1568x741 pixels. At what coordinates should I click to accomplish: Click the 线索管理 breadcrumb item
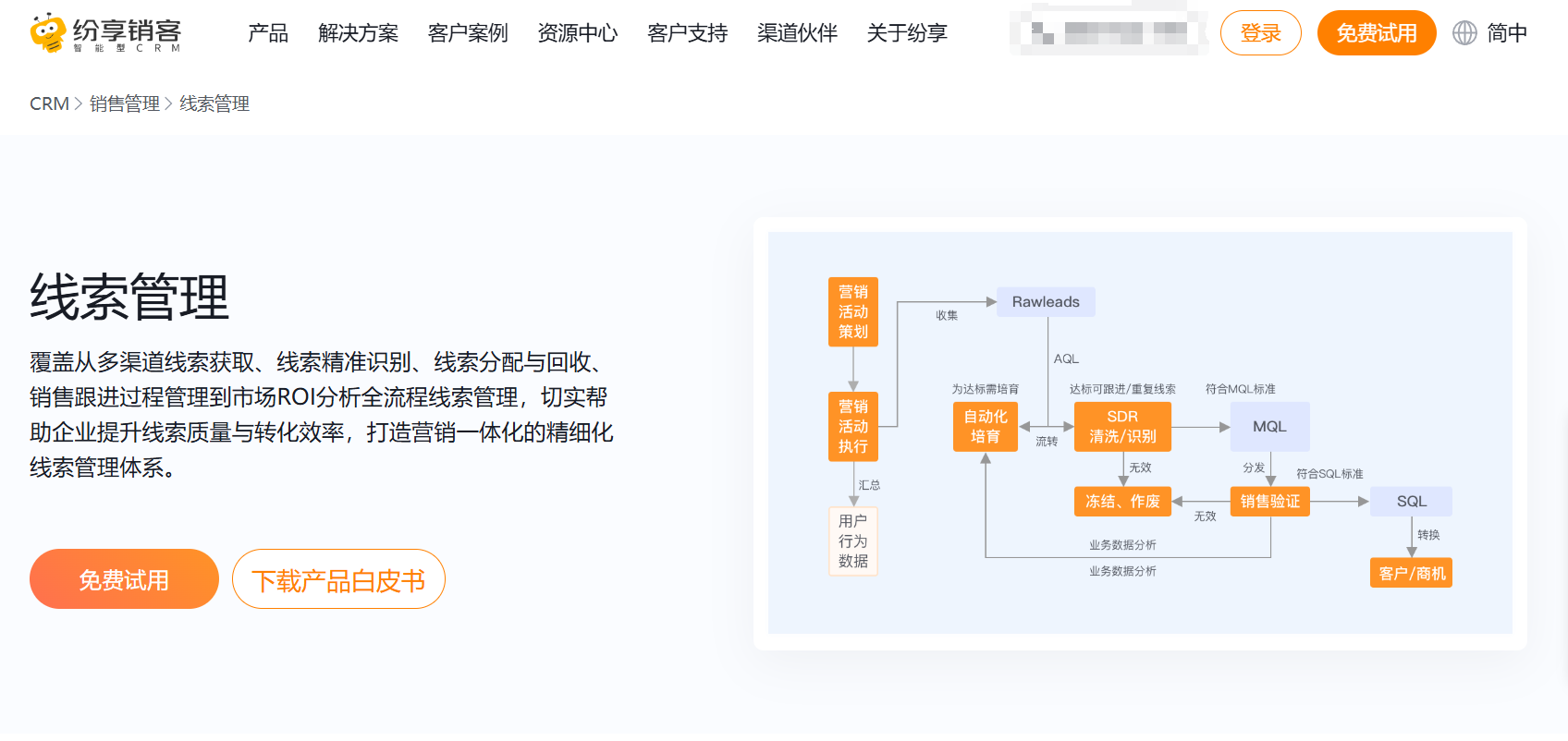214,103
